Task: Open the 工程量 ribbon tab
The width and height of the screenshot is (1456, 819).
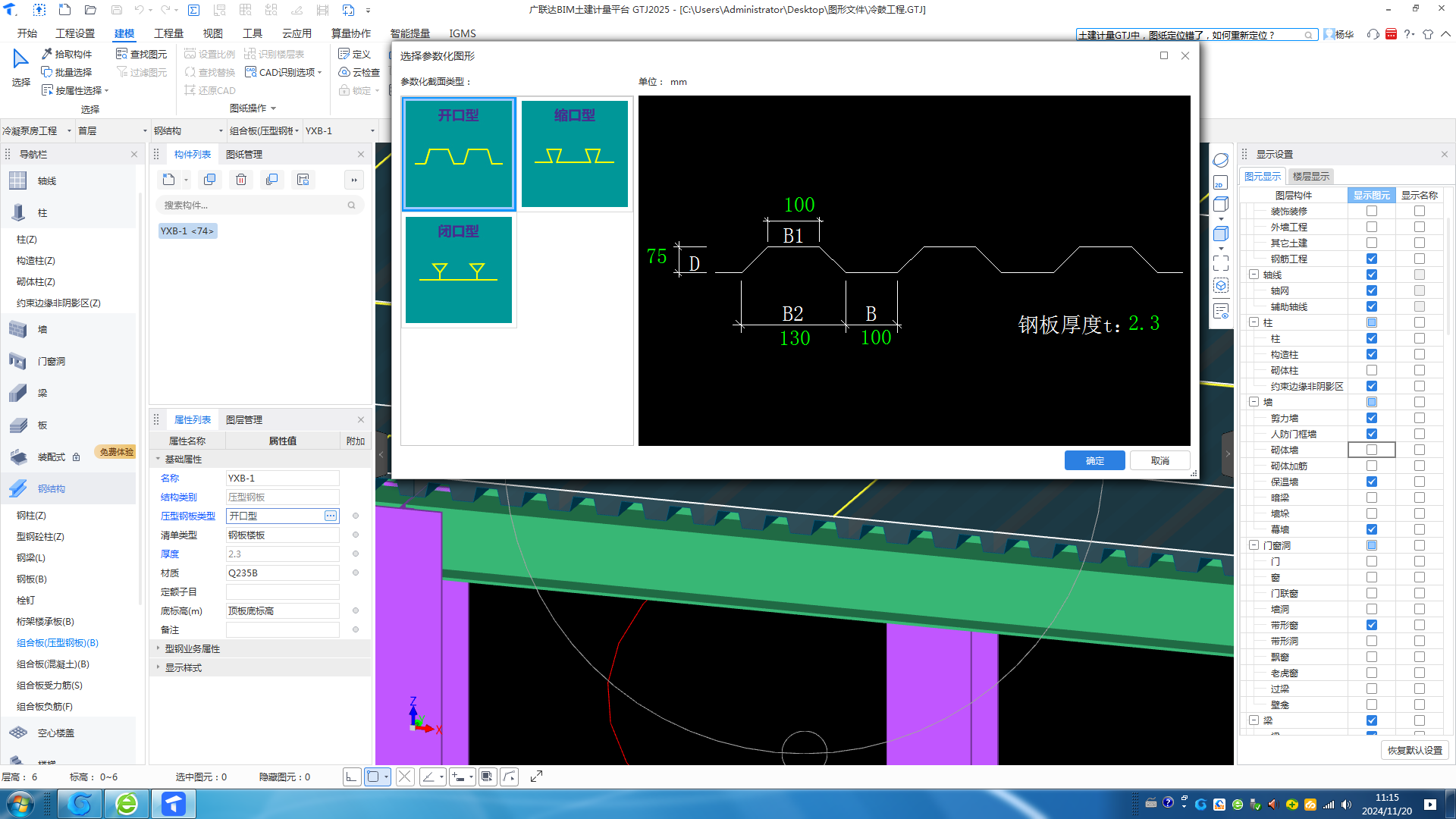Action: tap(168, 33)
